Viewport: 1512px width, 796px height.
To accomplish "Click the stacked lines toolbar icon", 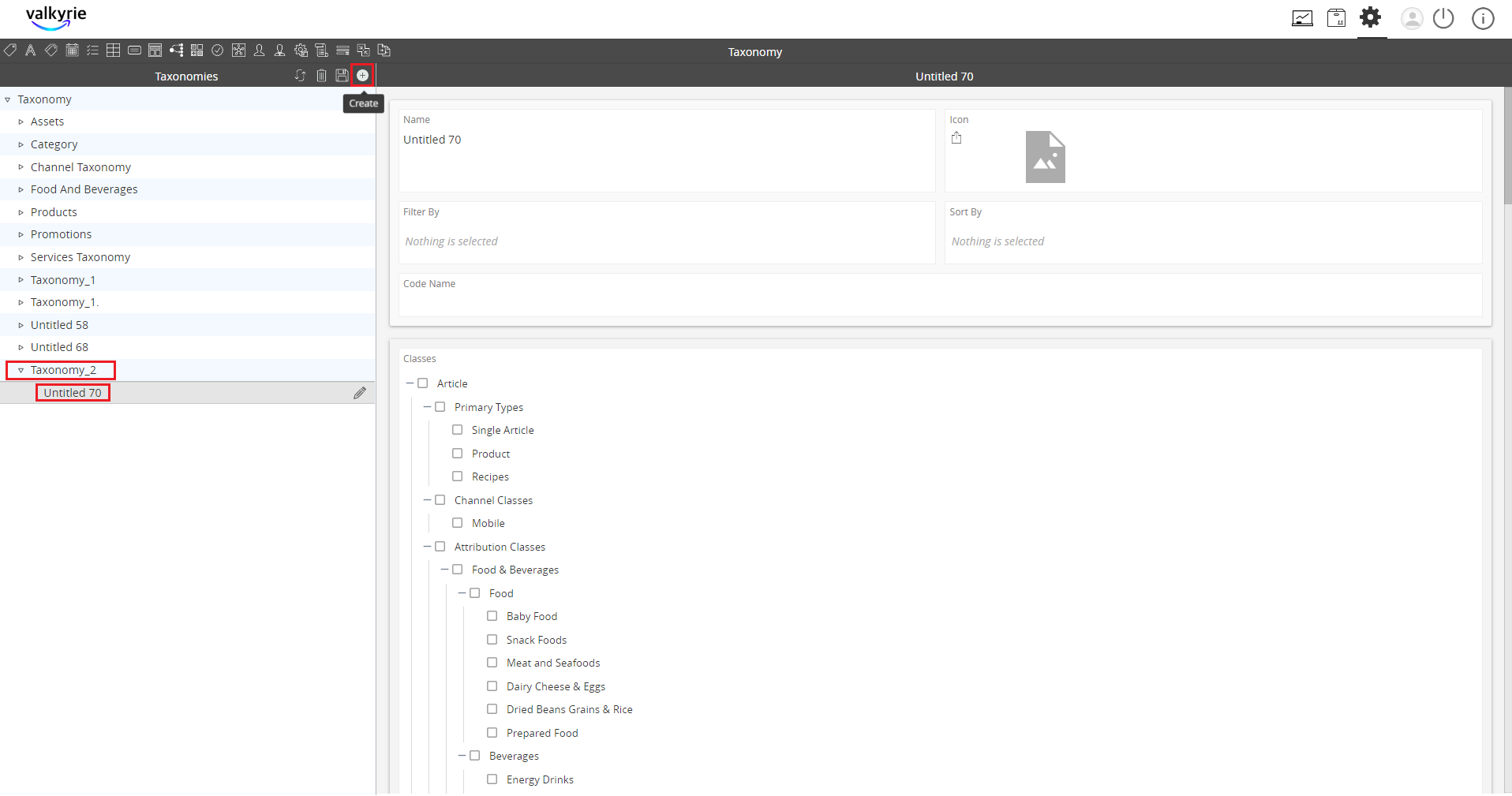I will pyautogui.click(x=342, y=50).
